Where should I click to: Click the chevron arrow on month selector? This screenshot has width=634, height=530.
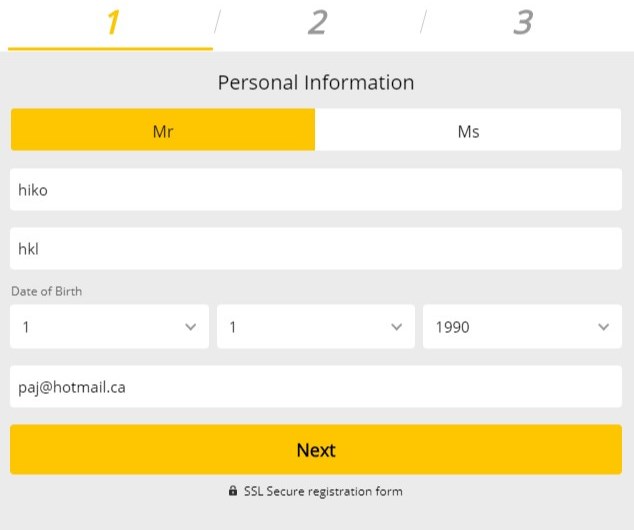pos(397,327)
